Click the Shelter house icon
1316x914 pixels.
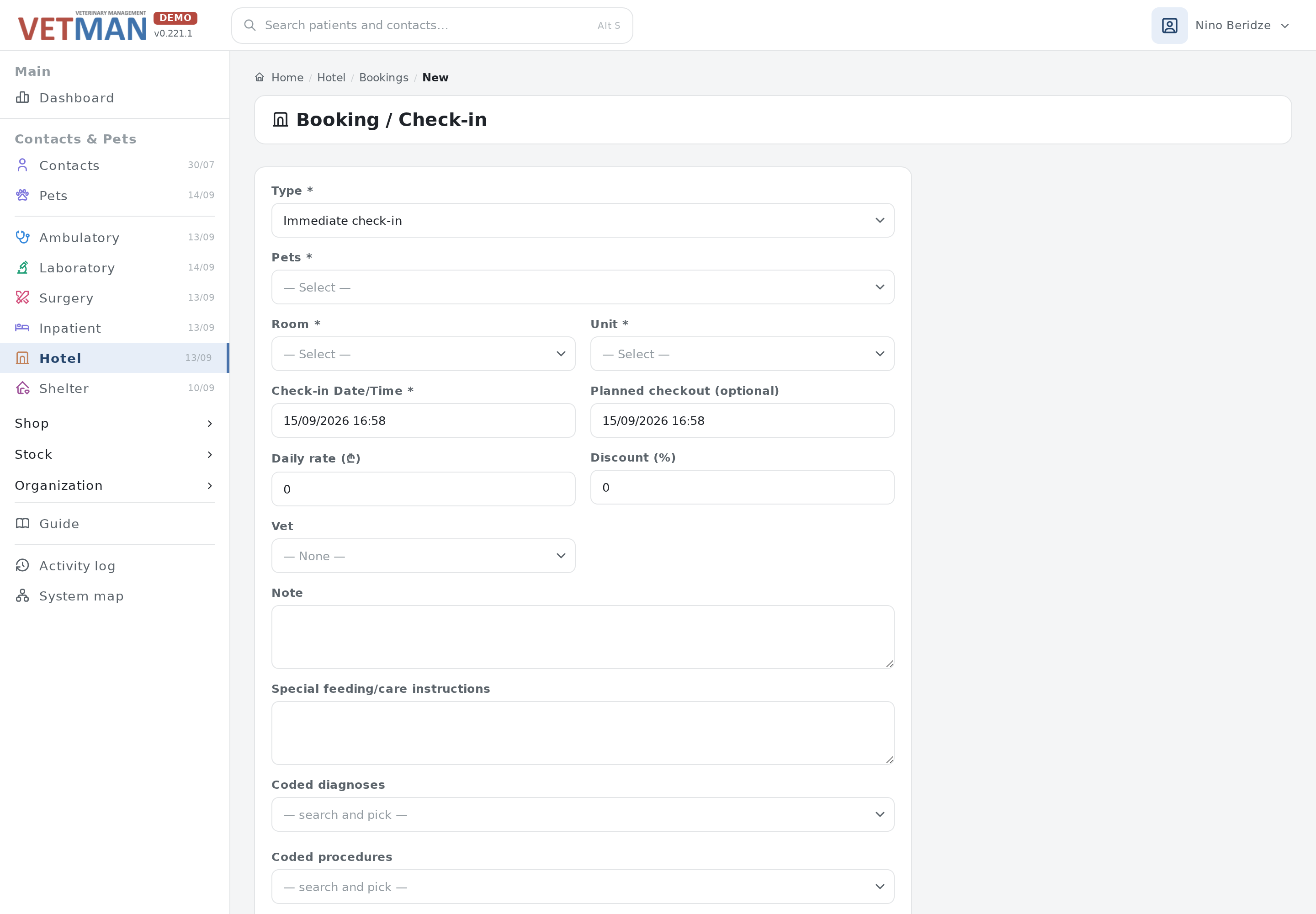[x=22, y=388]
